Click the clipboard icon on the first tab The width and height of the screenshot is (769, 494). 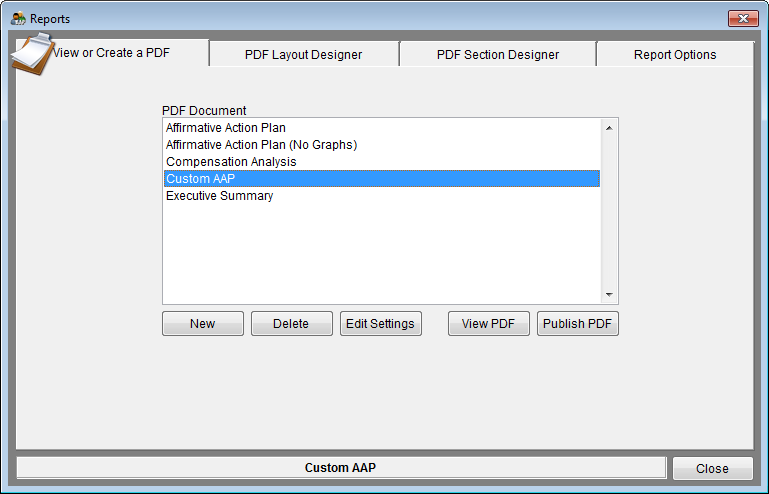[x=32, y=54]
